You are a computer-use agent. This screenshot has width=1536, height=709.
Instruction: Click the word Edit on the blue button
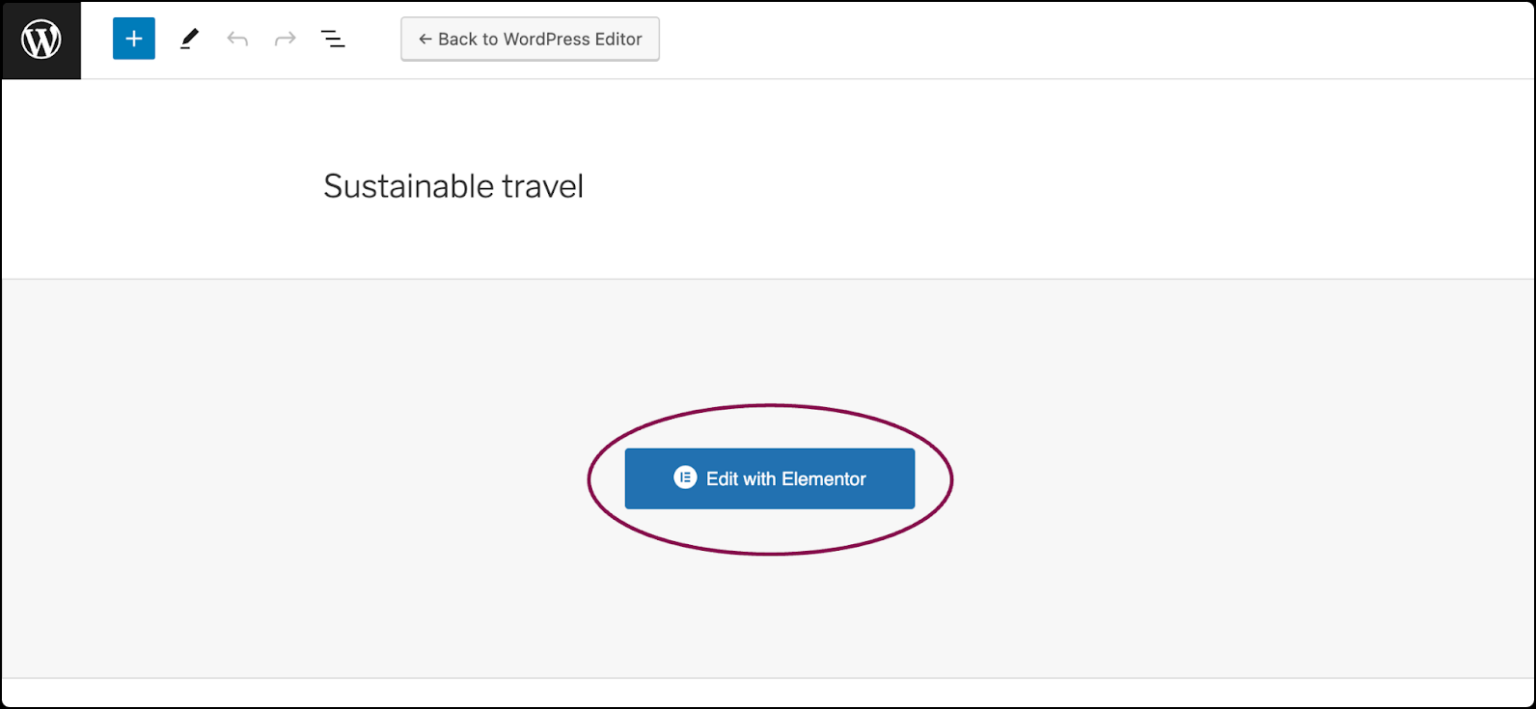click(x=722, y=479)
